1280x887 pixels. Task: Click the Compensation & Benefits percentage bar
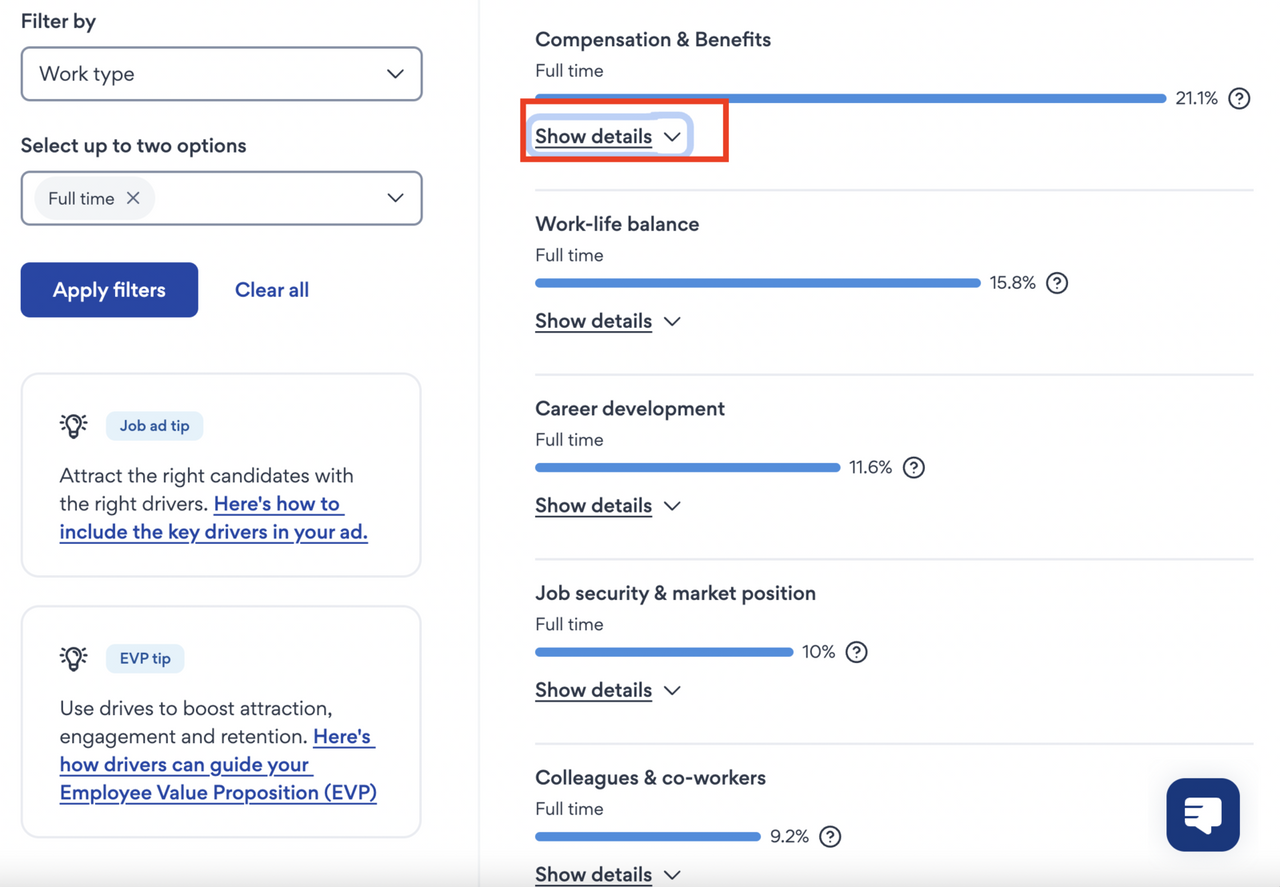[850, 98]
